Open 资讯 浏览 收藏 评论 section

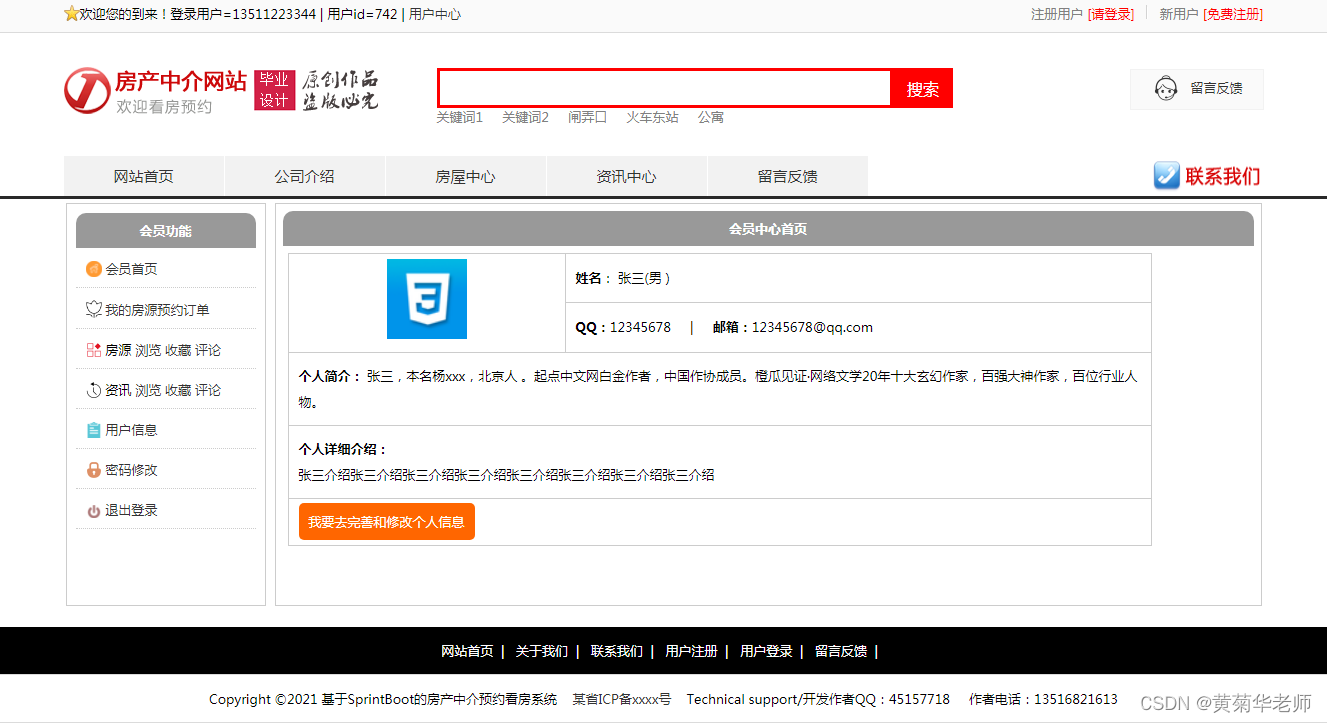(x=92, y=388)
